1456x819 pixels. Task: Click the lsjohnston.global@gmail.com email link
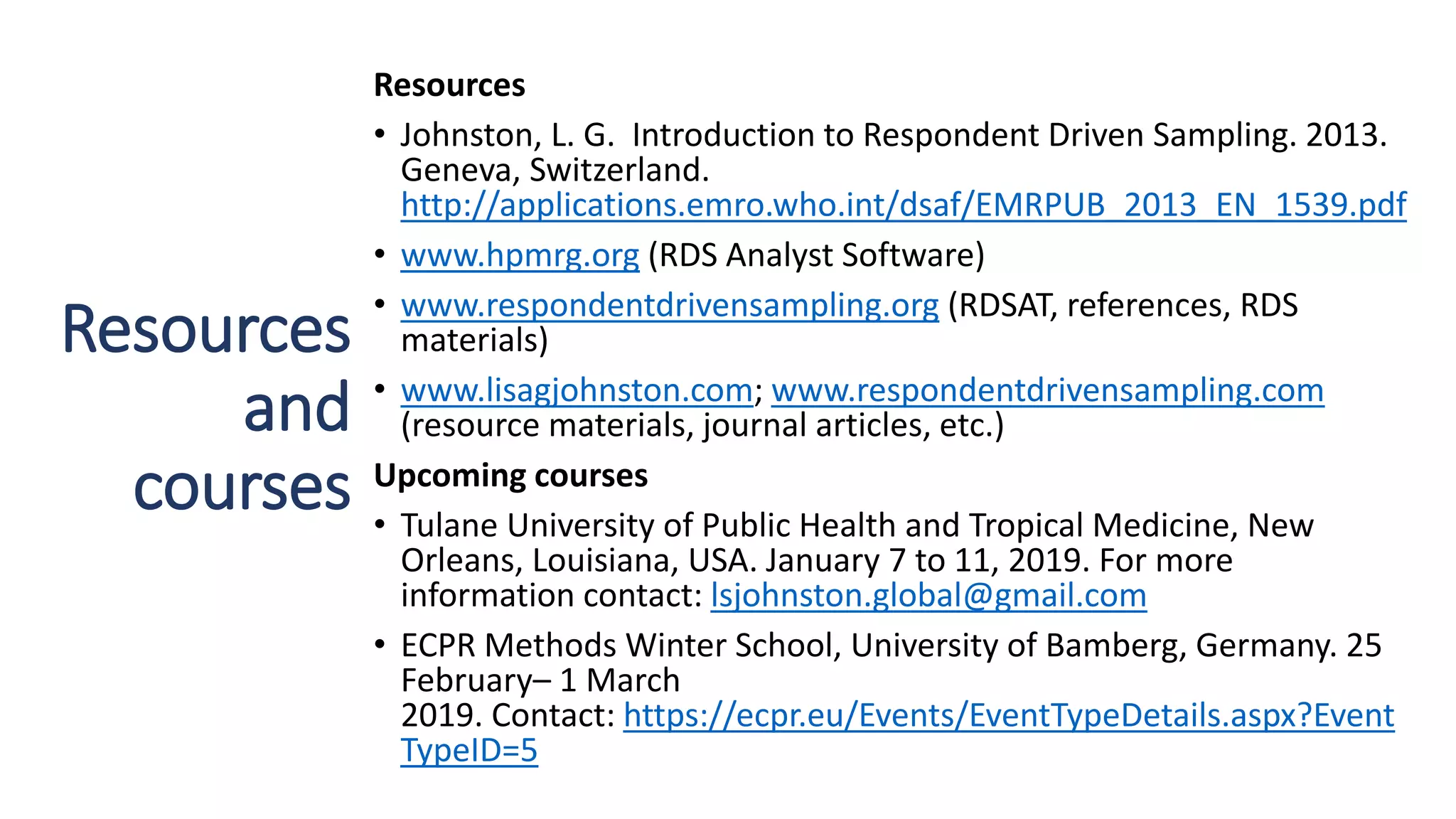928,596
